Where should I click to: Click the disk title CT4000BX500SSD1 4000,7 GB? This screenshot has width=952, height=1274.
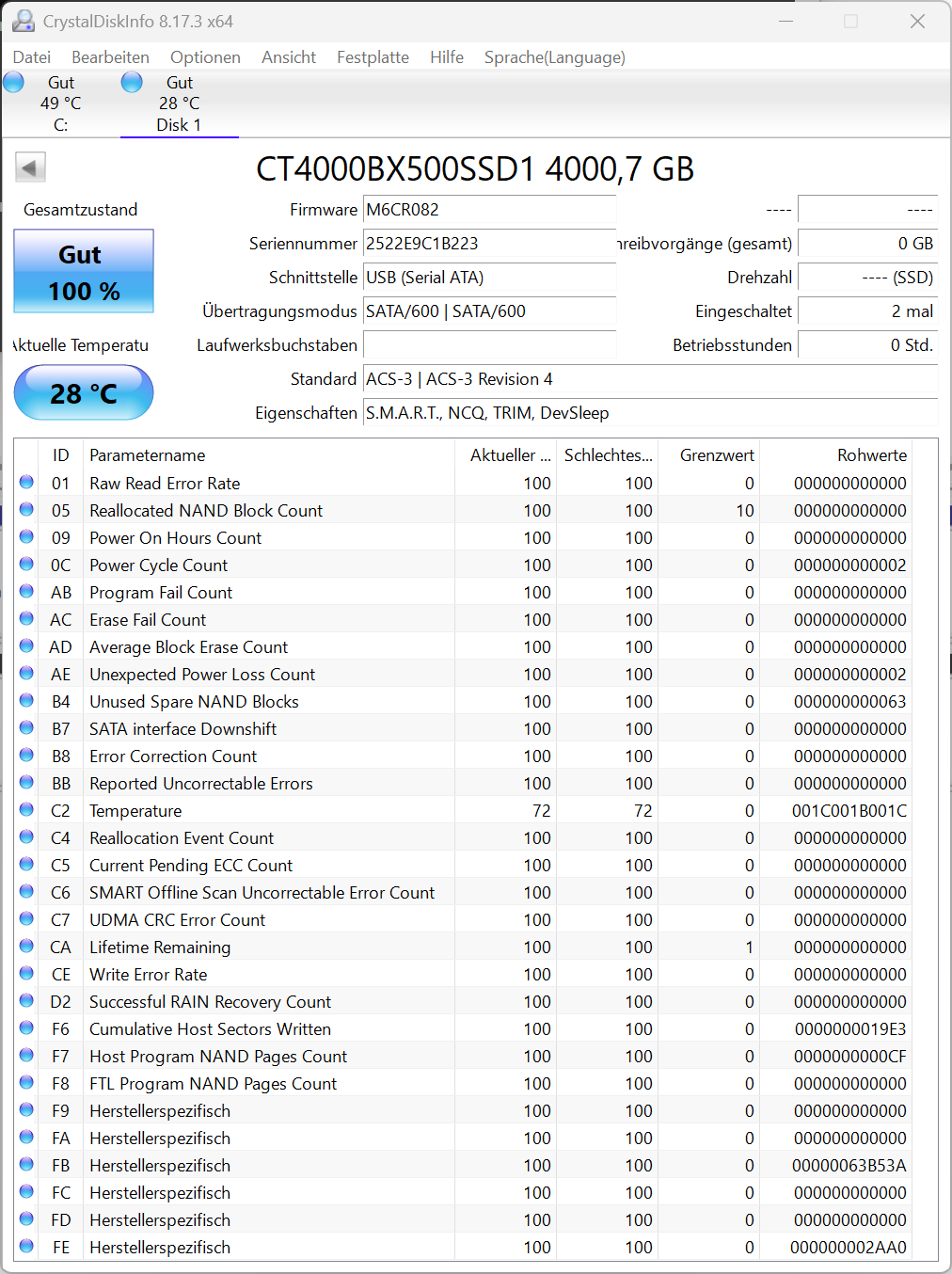[475, 169]
